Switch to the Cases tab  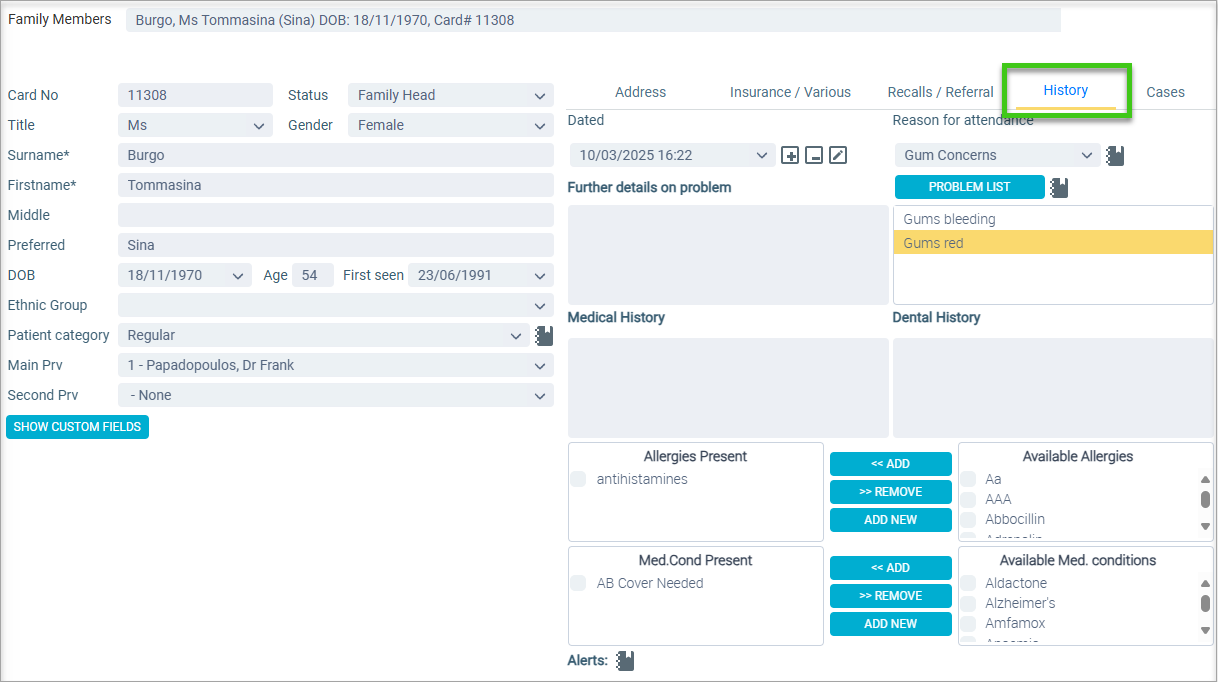tap(1165, 92)
